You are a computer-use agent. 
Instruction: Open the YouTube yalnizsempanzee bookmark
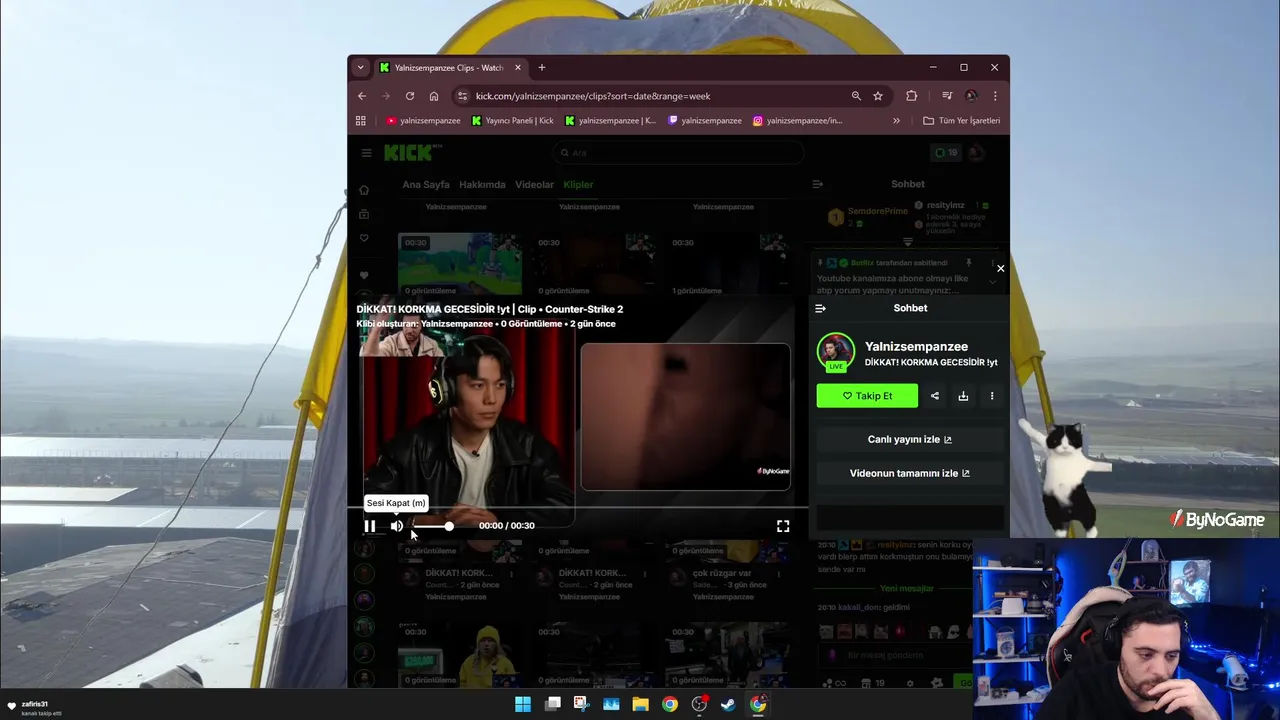pyautogui.click(x=423, y=121)
